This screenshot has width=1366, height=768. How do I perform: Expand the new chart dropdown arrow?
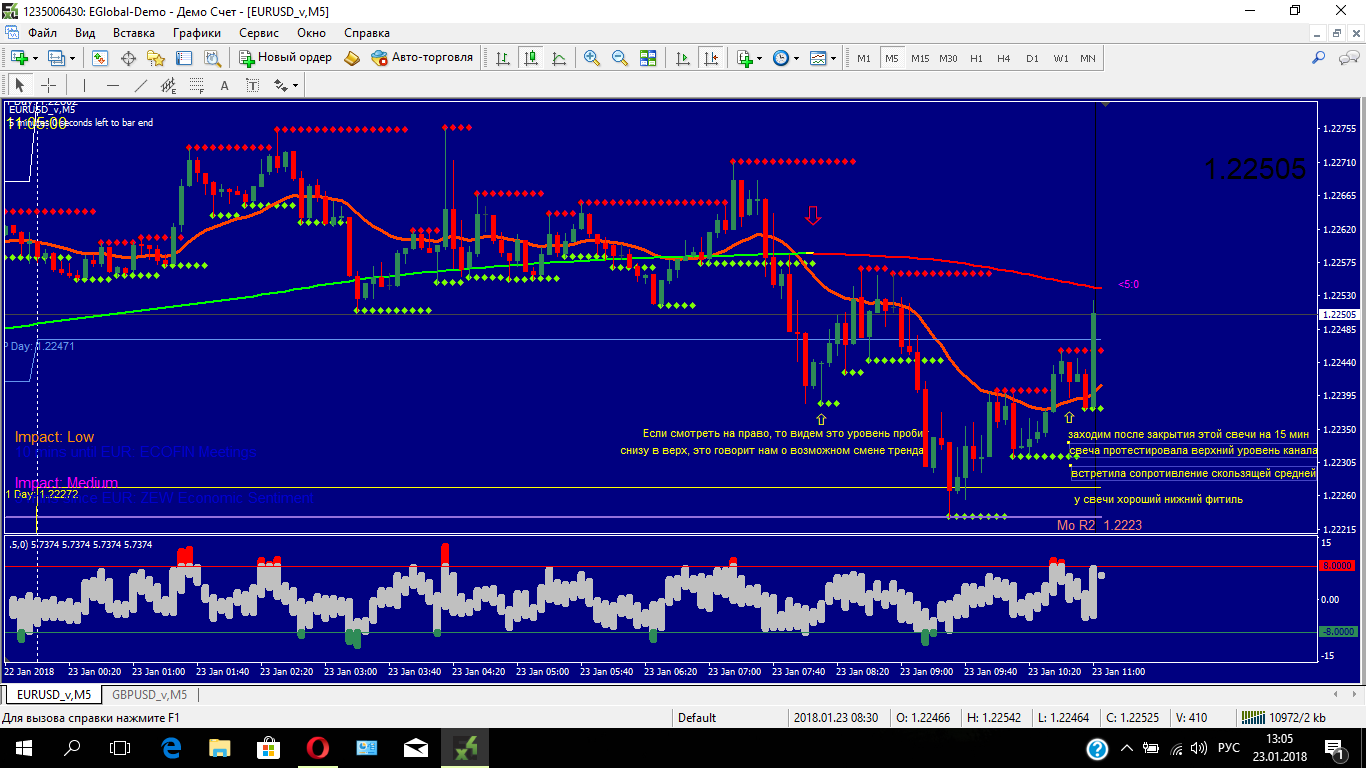tap(37, 58)
